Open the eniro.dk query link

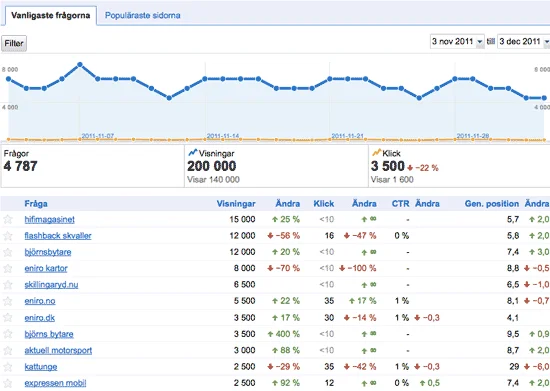point(40,318)
